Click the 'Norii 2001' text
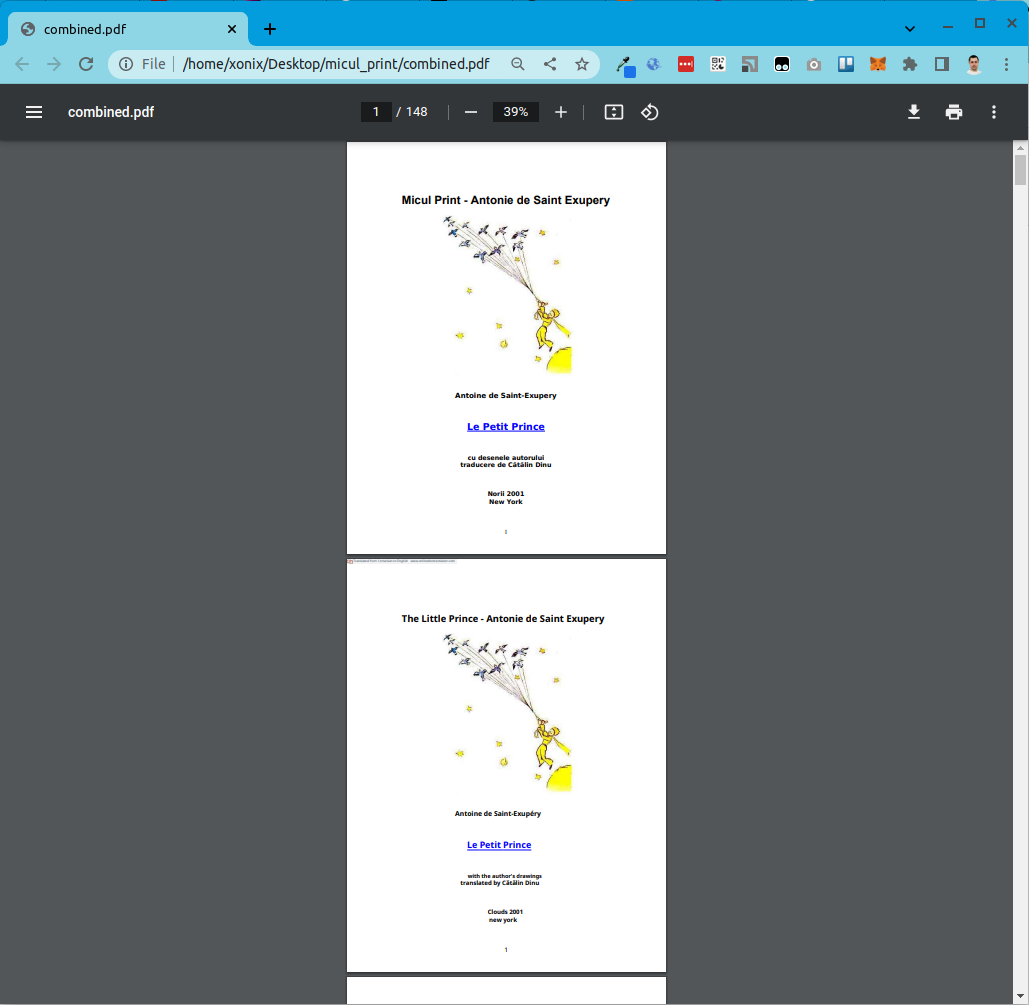The image size is (1029, 1005). 505,494
